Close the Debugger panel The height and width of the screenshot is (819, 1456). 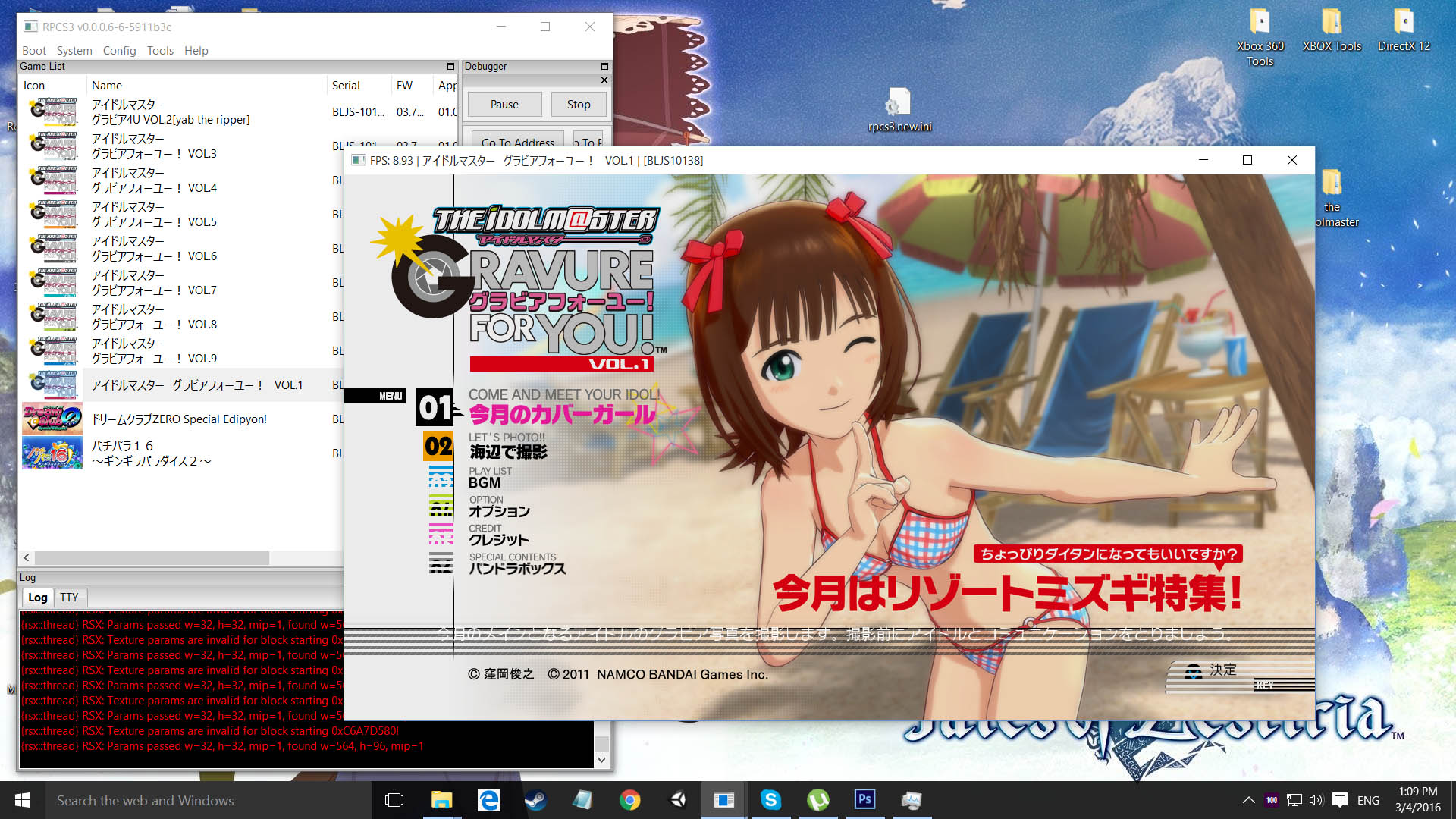pyautogui.click(x=604, y=80)
